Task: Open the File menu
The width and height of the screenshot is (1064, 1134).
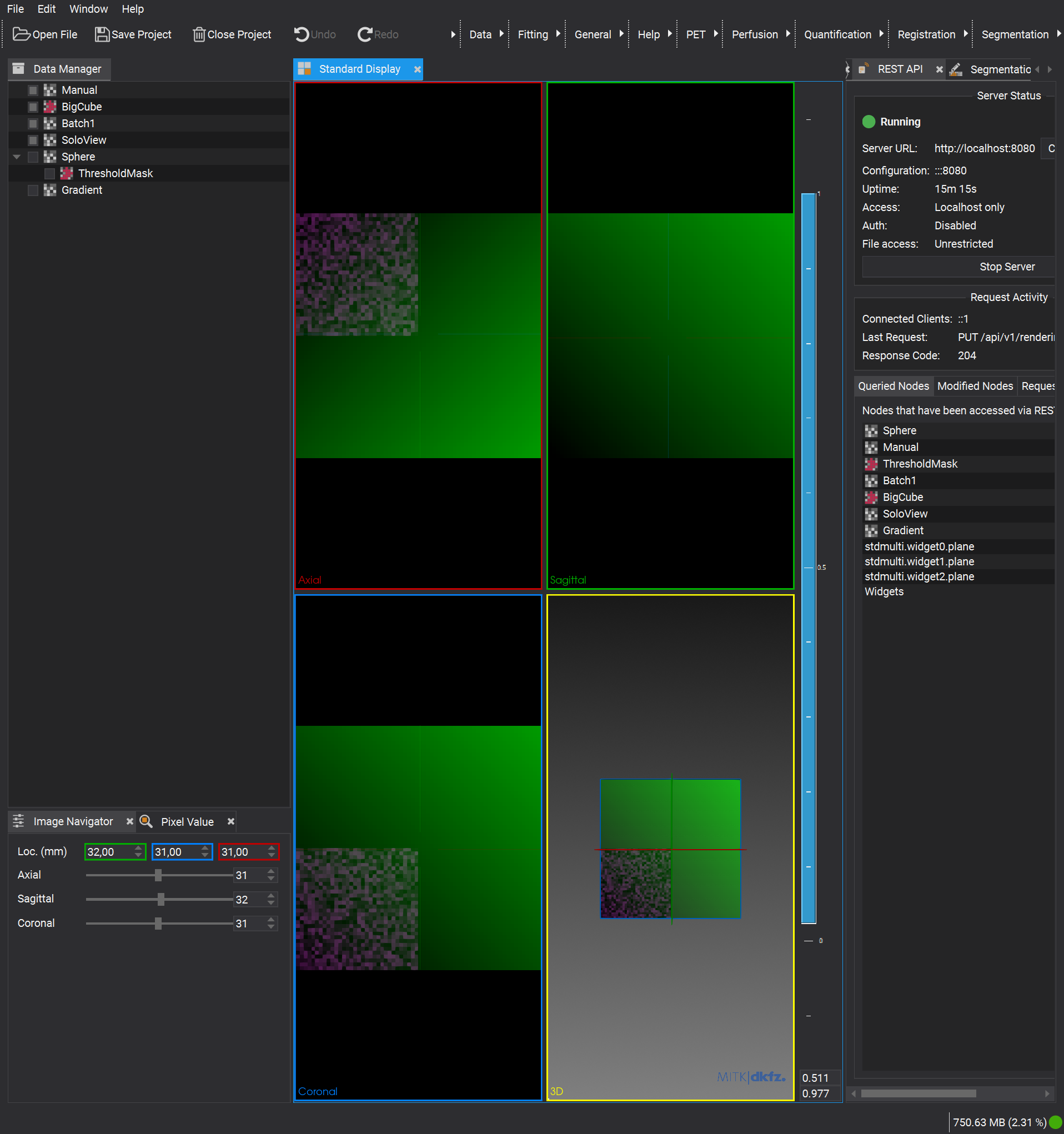Action: 16,9
